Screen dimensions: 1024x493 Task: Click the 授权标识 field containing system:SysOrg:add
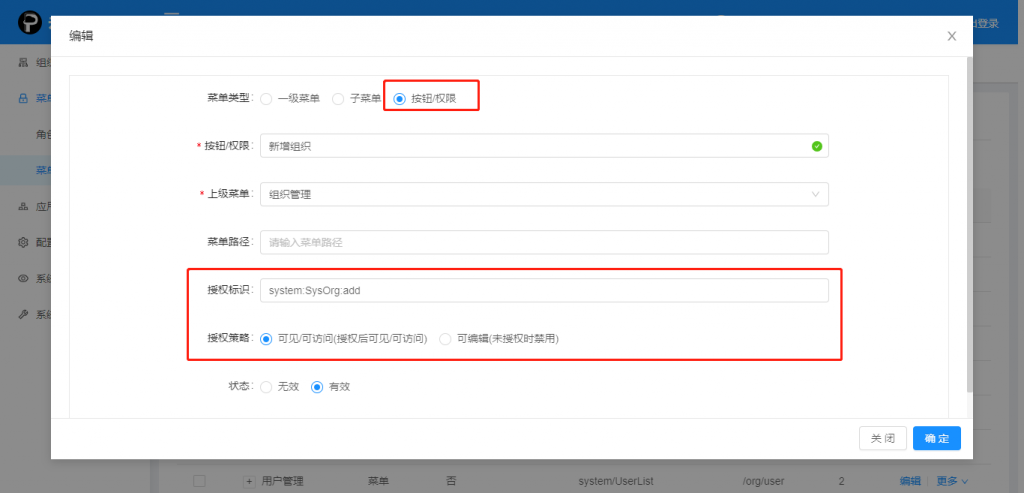point(543,290)
